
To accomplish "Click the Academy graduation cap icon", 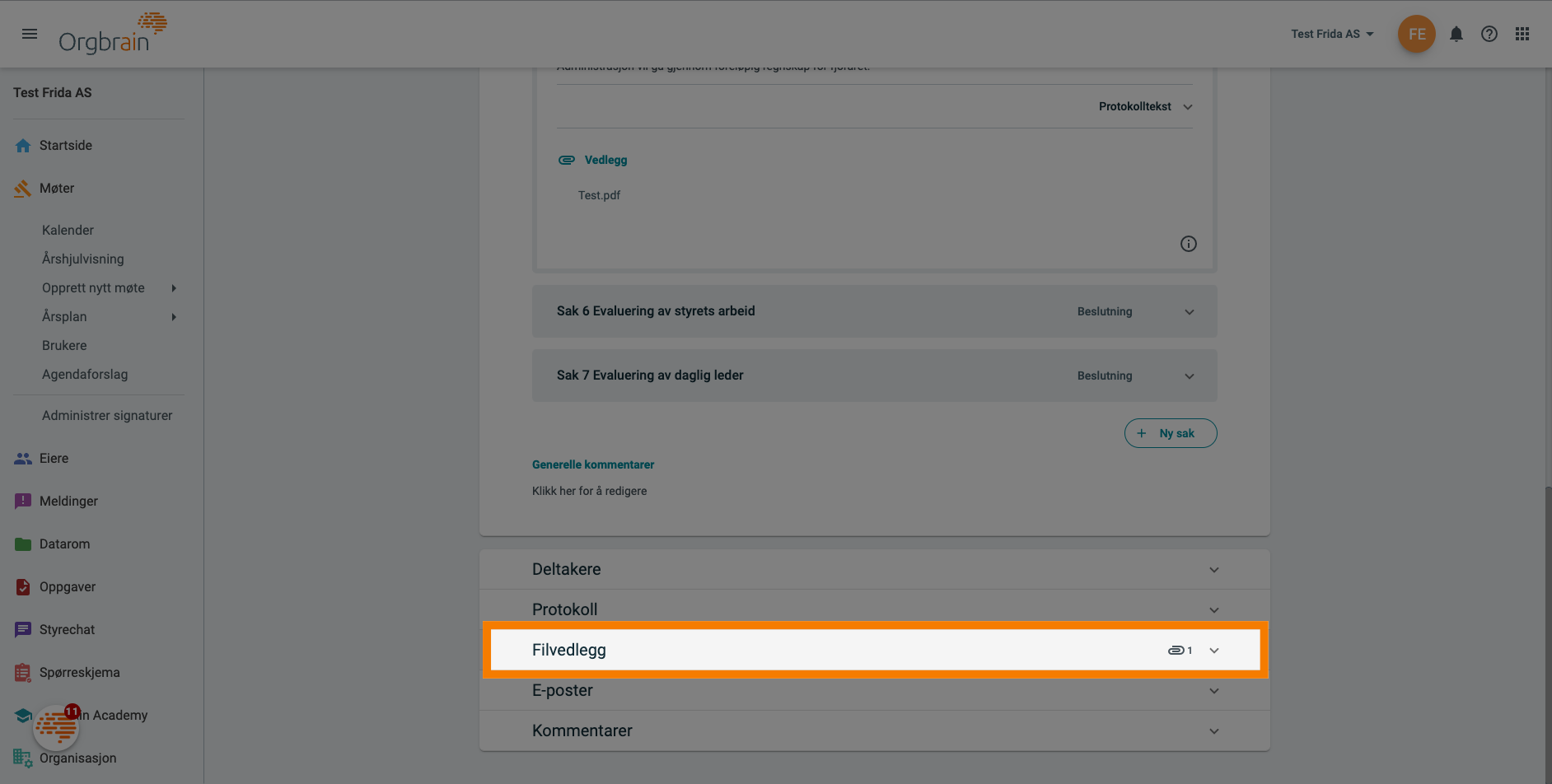I will (x=23, y=715).
